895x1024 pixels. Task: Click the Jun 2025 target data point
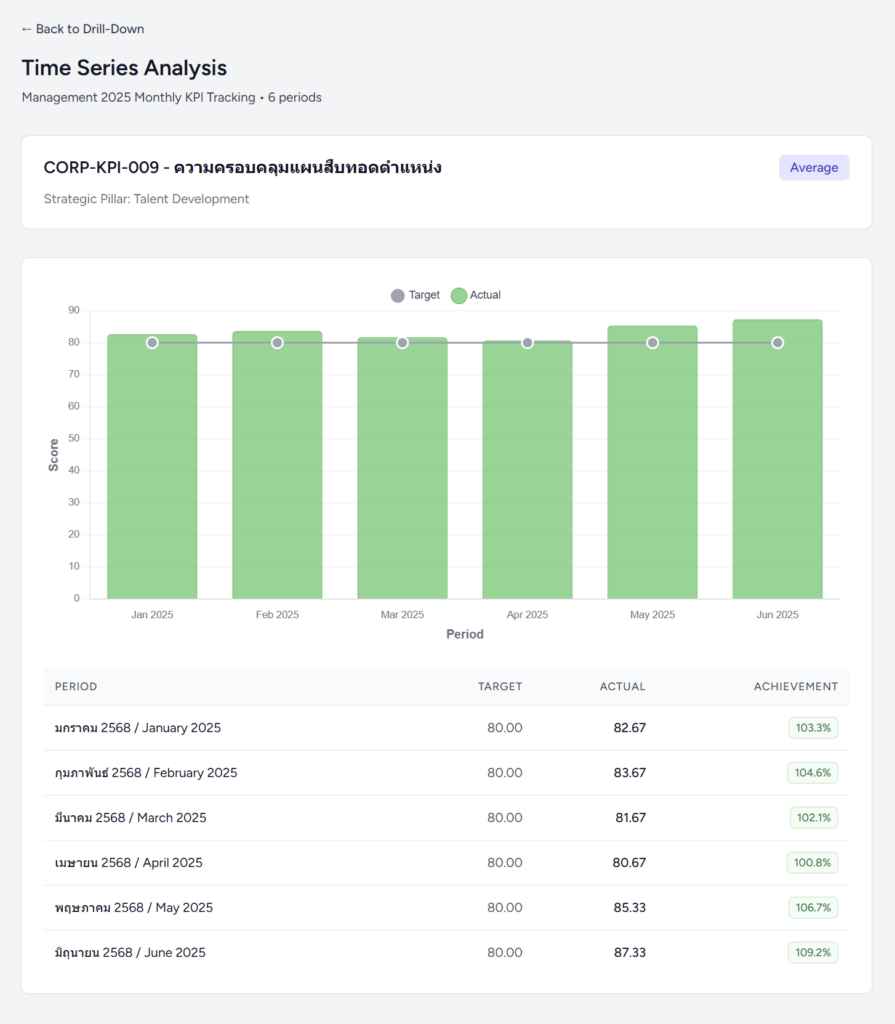pyautogui.click(x=777, y=343)
